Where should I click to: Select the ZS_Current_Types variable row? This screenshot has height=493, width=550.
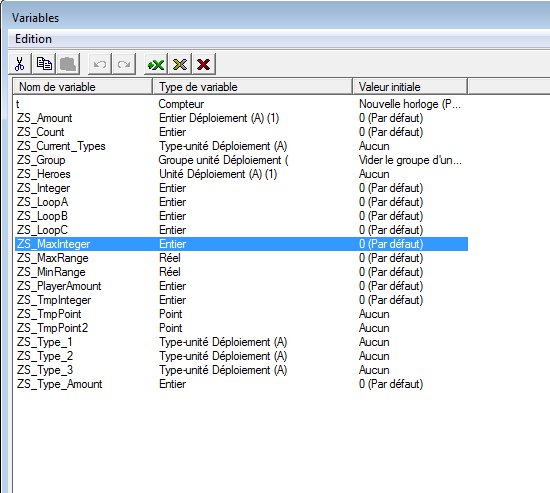coord(241,146)
